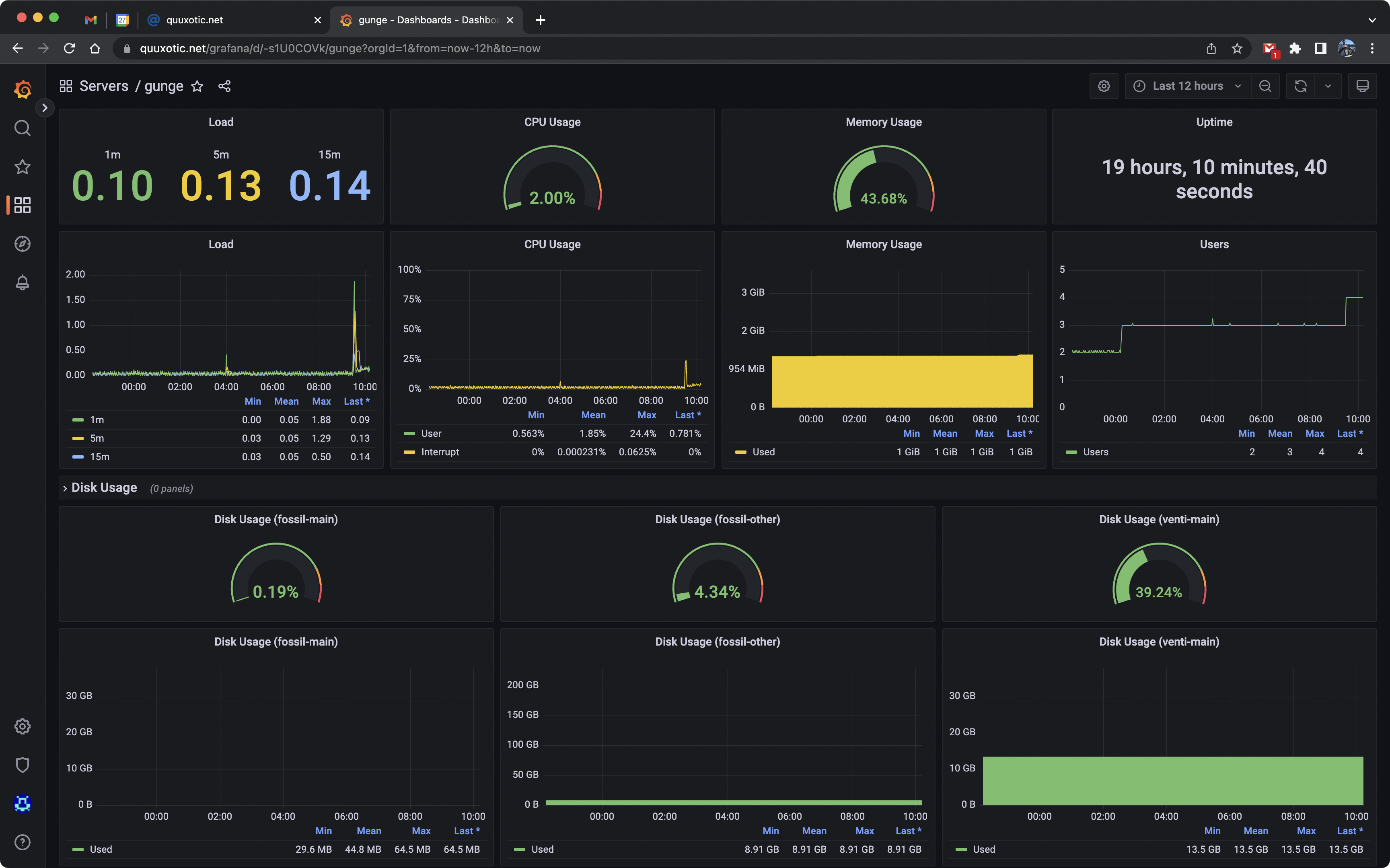Click the Servers folder breadcrumb
The height and width of the screenshot is (868, 1390).
tap(103, 86)
